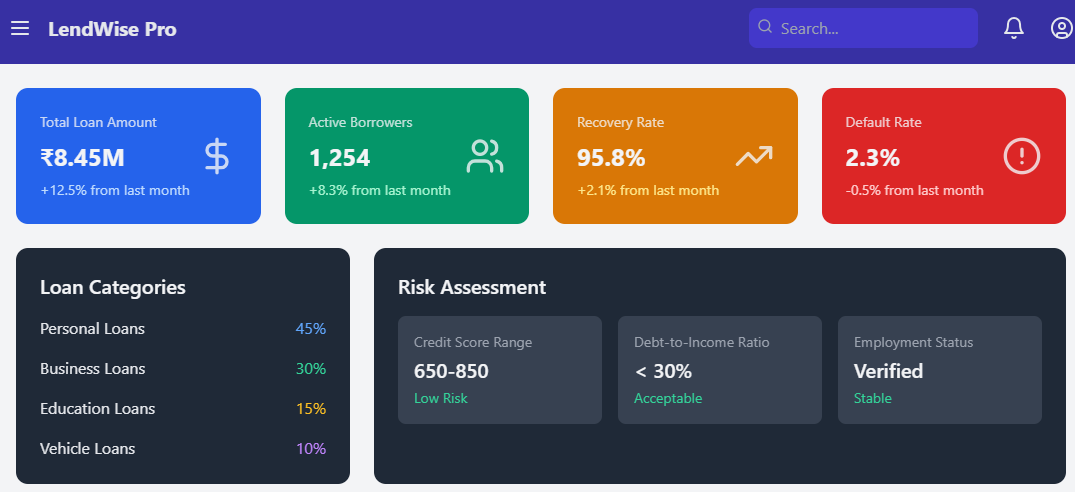This screenshot has height=492, width=1075.
Task: Focus the Search input field
Action: (x=870, y=29)
